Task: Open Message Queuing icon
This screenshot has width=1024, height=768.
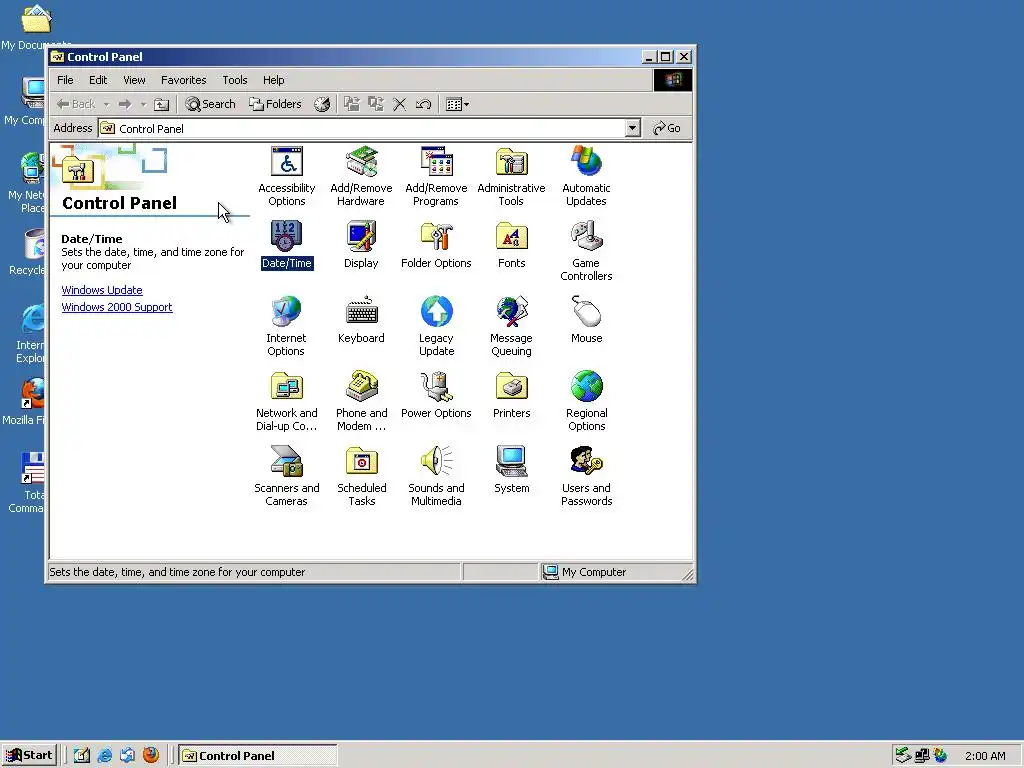Action: pyautogui.click(x=511, y=327)
